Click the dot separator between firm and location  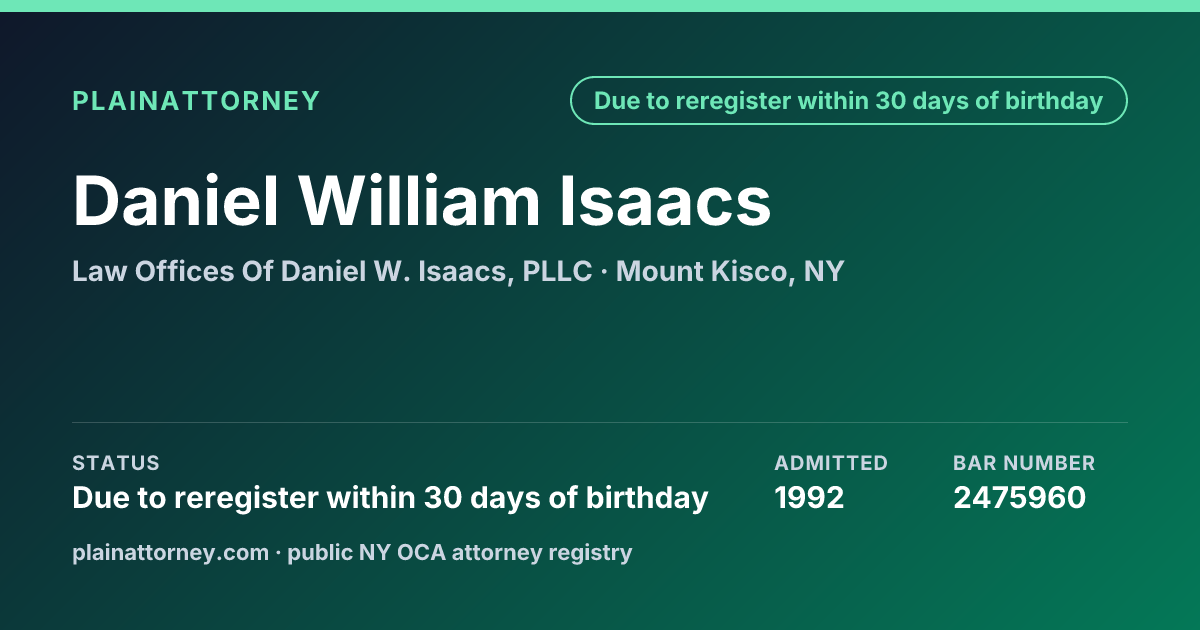click(604, 272)
